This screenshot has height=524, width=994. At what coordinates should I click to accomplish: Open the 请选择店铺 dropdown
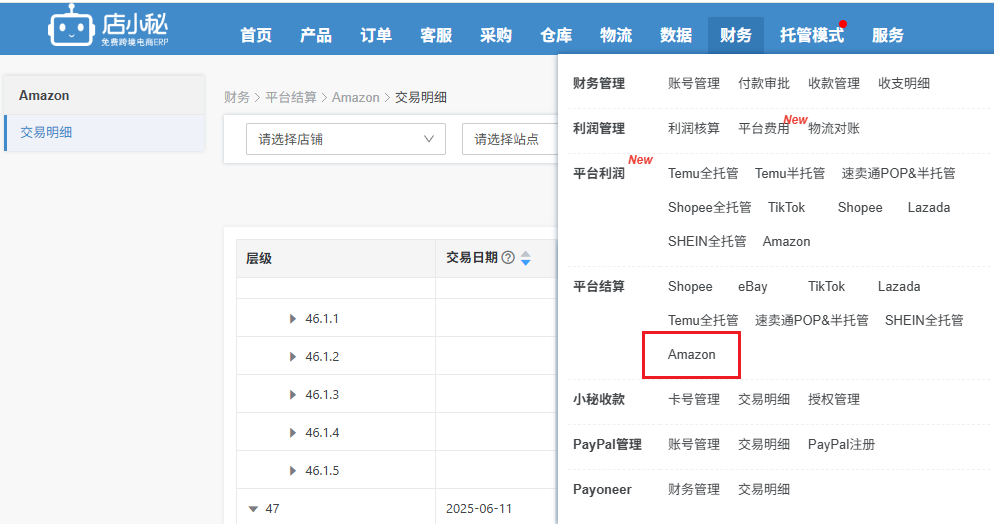coord(345,139)
